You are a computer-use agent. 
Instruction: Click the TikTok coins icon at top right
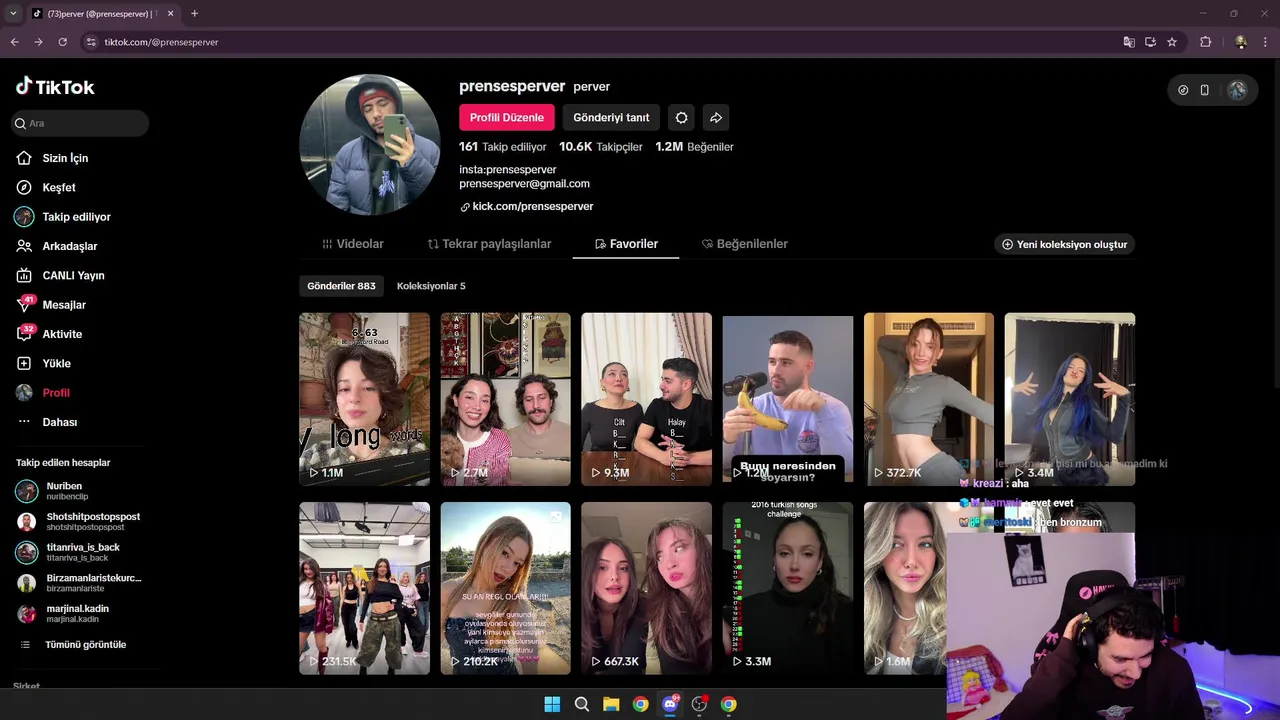1183,90
